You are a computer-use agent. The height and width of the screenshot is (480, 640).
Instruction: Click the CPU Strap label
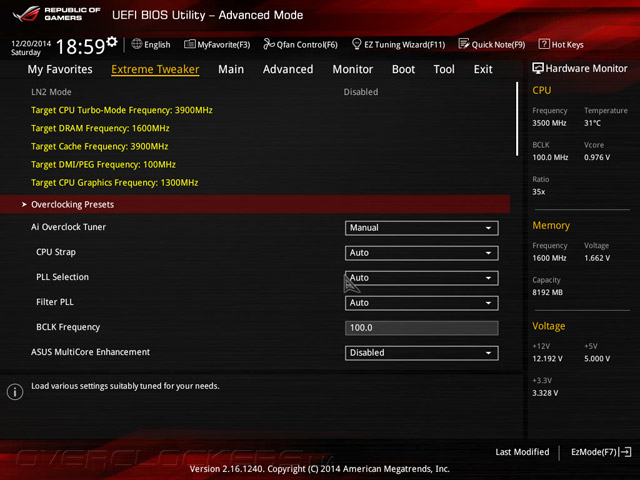point(56,252)
